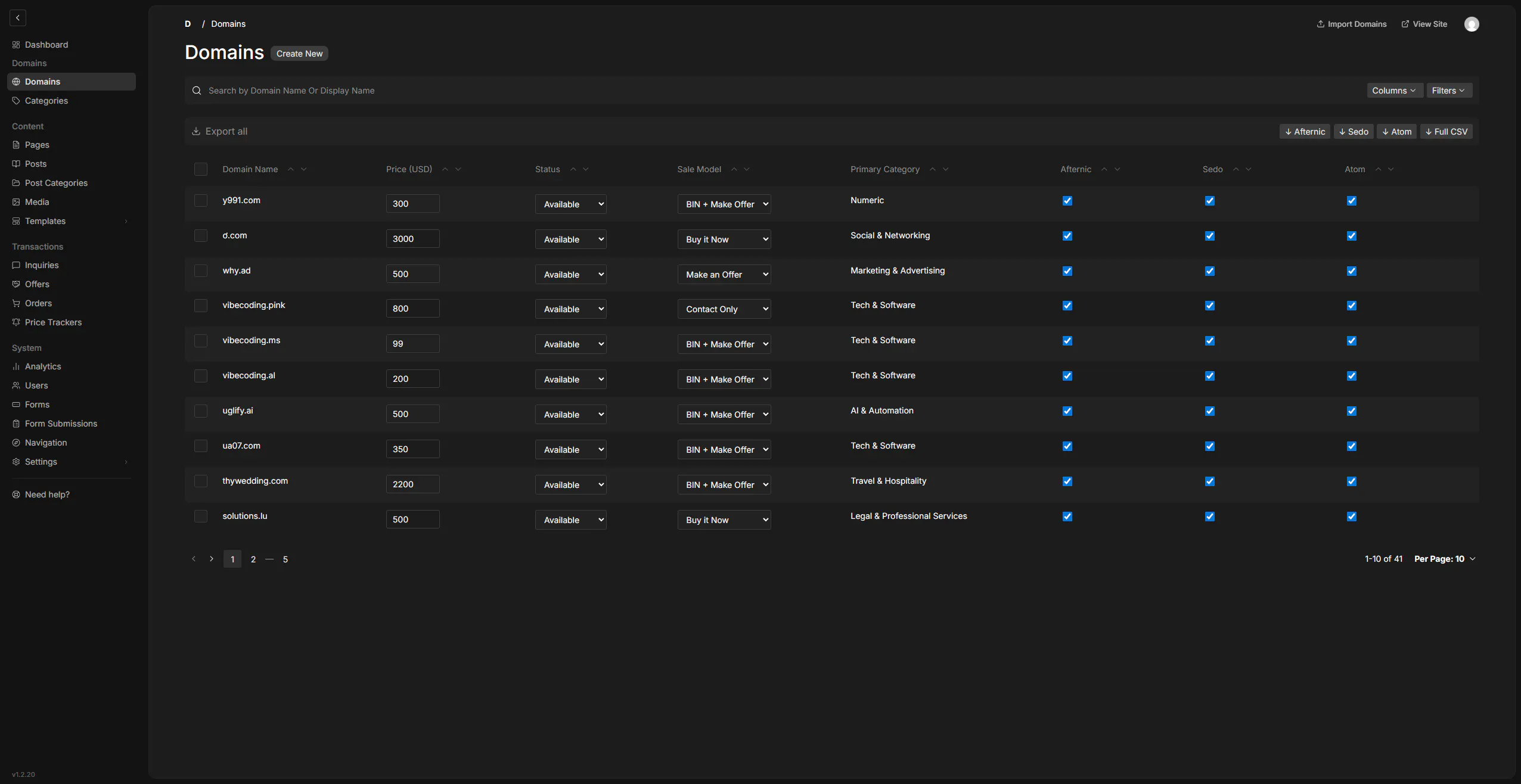Sort Afternic column descending arrow
This screenshot has height=784, width=1521.
click(x=1118, y=169)
